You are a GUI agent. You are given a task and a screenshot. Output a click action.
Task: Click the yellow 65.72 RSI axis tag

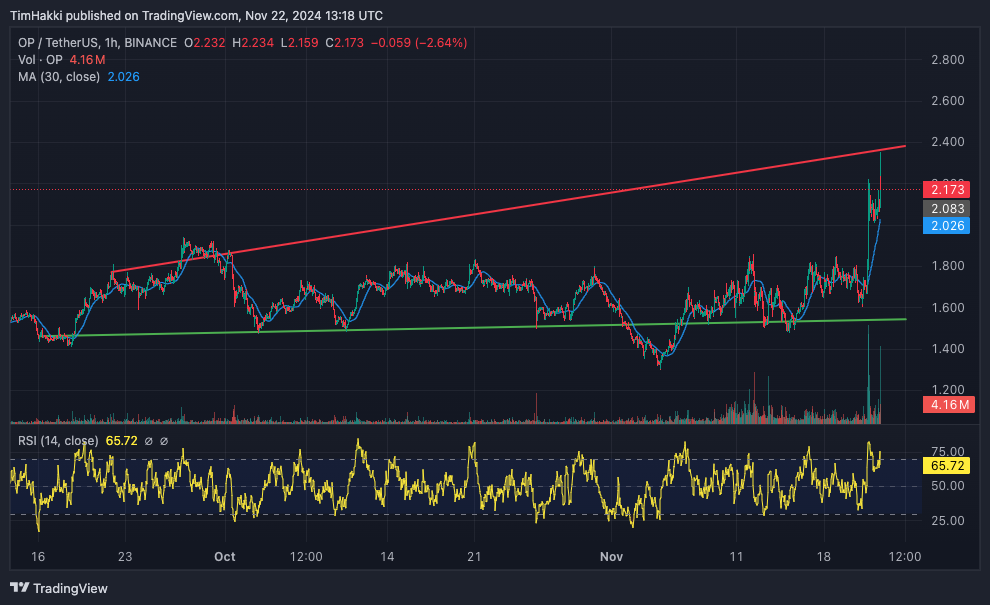946,466
